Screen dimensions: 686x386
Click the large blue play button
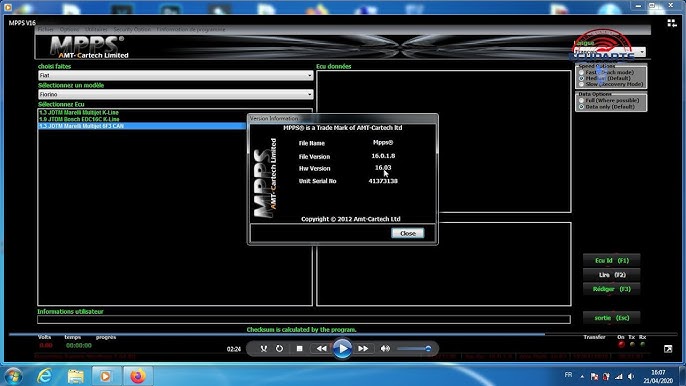click(342, 348)
